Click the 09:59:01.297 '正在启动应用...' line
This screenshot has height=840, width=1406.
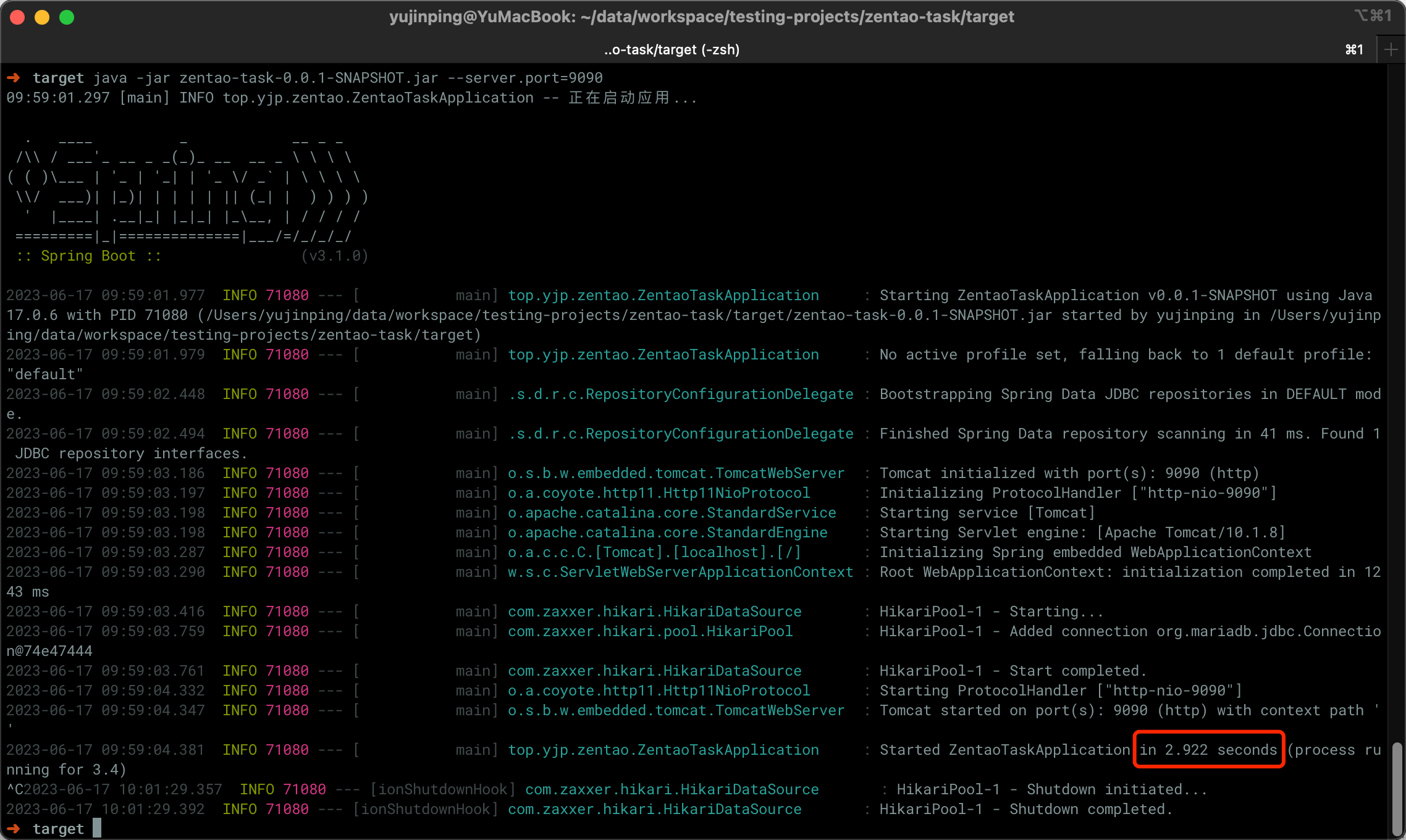pyautogui.click(x=352, y=98)
